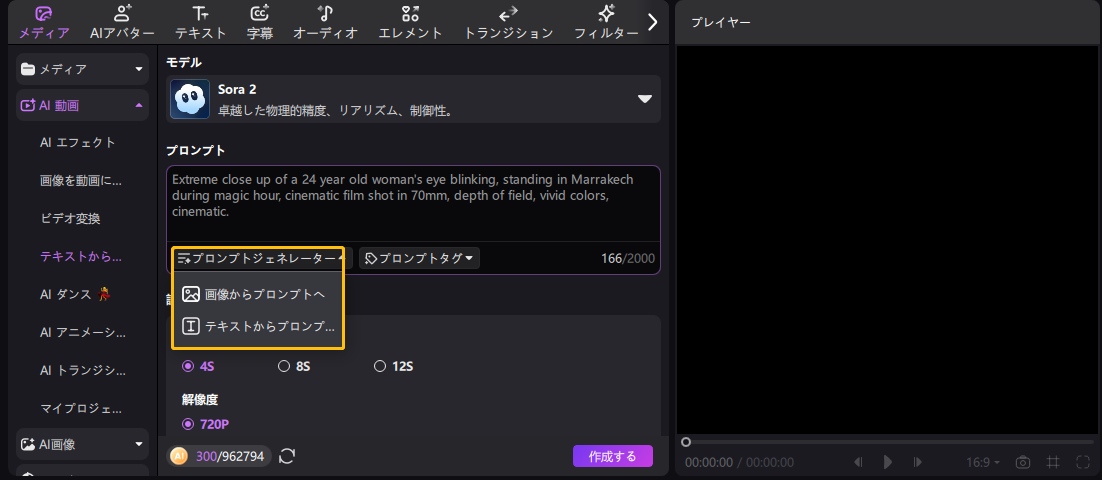1102x480 pixels.
Task: Click the 166/2000 character count
Action: click(628, 259)
